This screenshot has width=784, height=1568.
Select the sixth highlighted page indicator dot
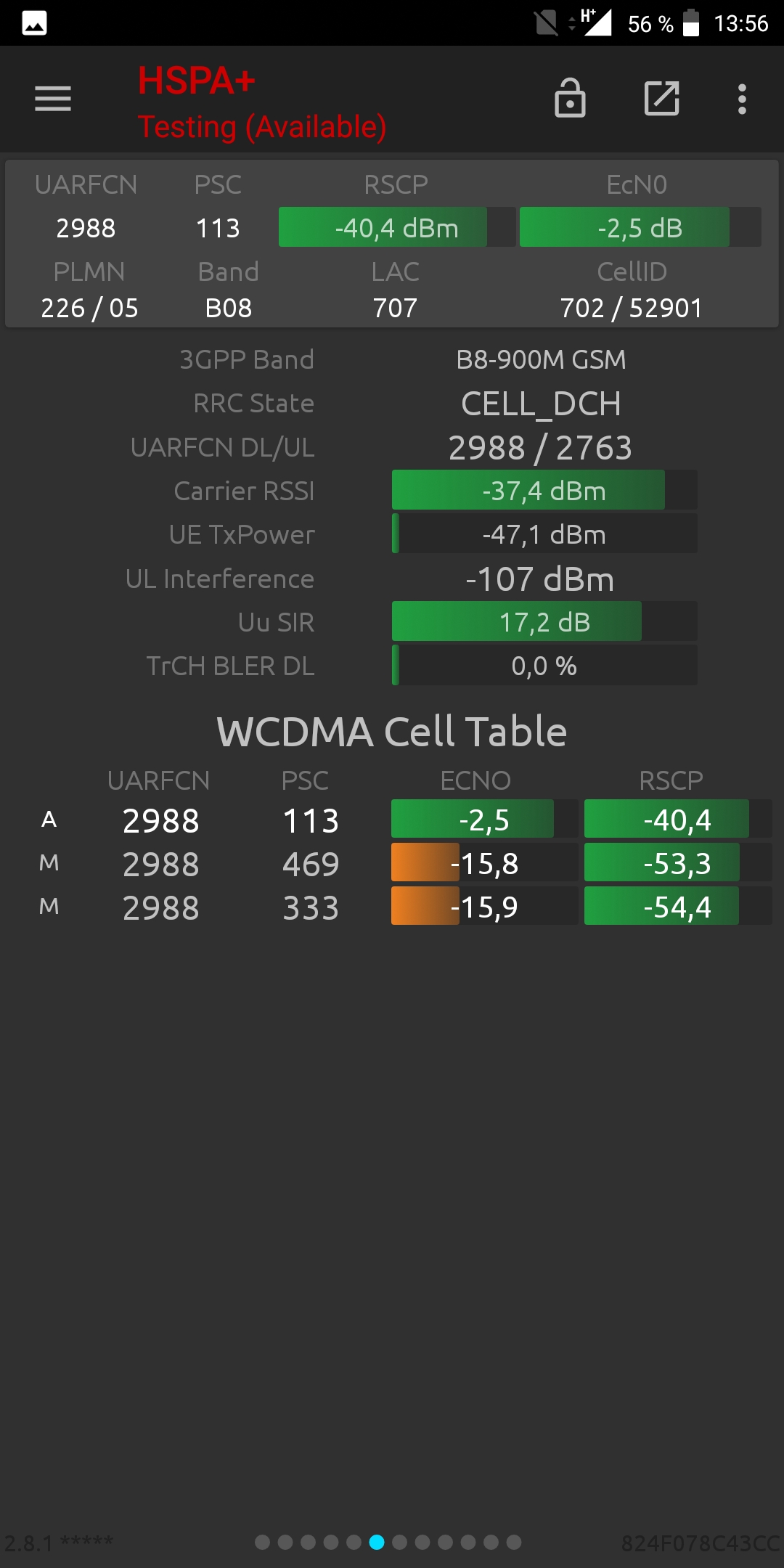tap(377, 1542)
